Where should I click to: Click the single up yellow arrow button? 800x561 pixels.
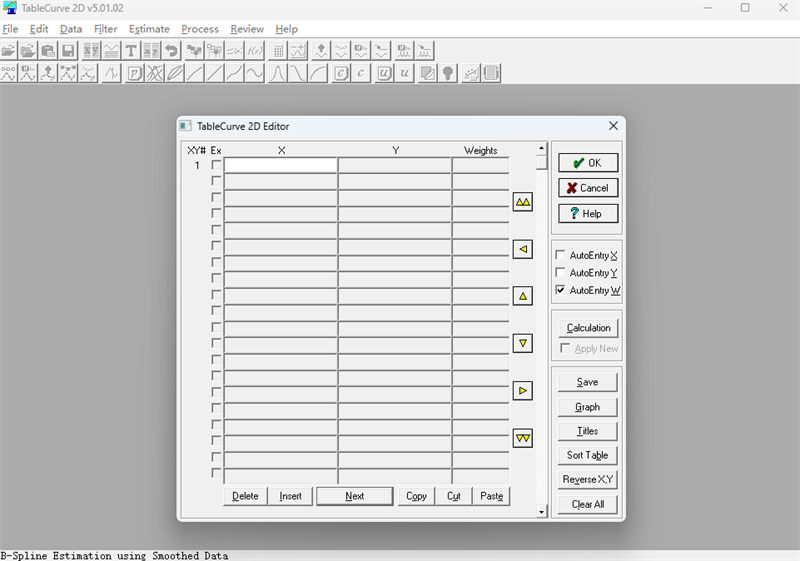[522, 296]
